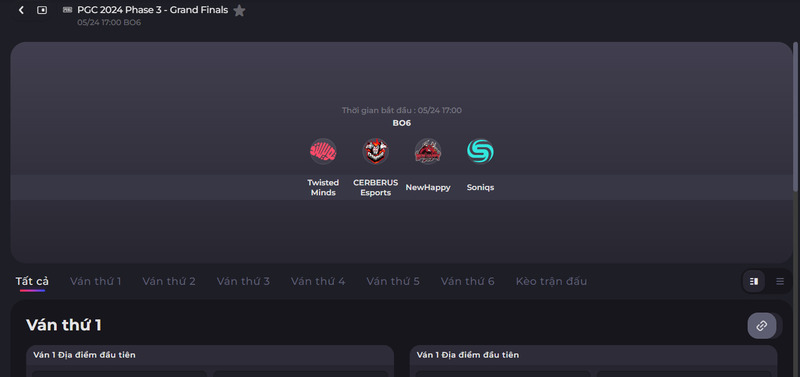Open the Ván thứ 4 tab

[x=318, y=281]
